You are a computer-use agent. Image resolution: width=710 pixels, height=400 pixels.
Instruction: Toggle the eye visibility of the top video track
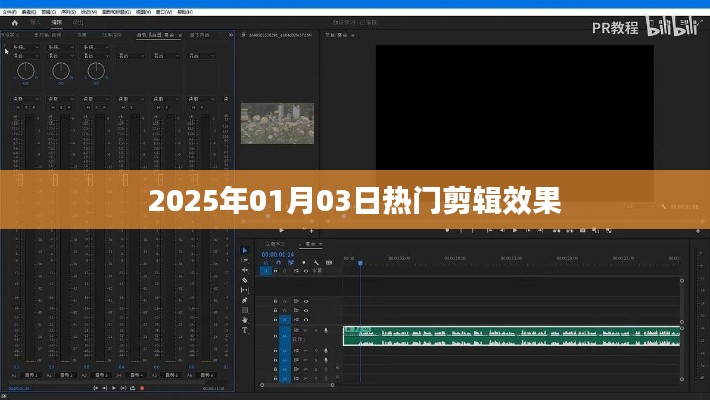(x=305, y=301)
